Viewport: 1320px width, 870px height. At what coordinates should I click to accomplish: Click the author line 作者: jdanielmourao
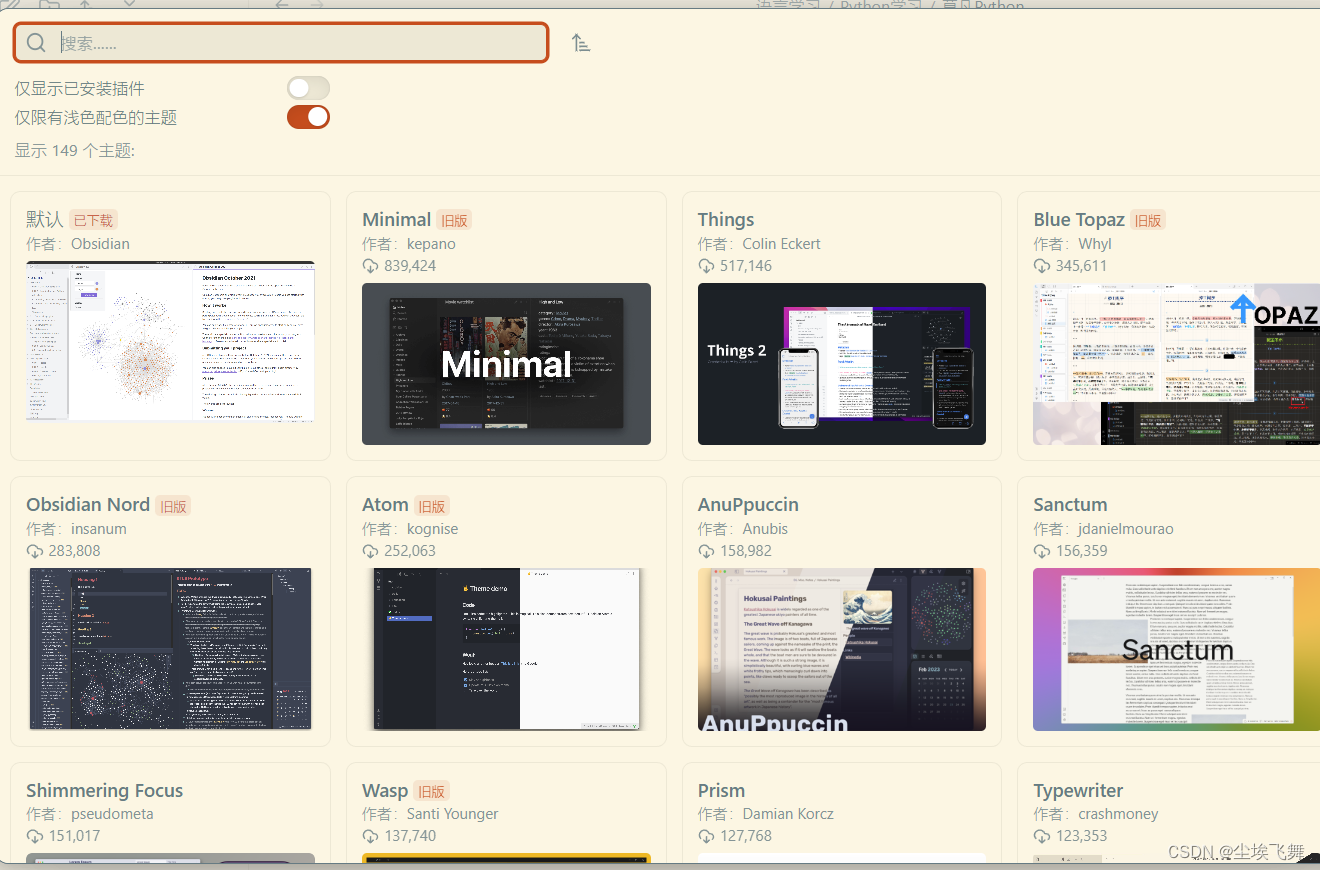point(1104,529)
